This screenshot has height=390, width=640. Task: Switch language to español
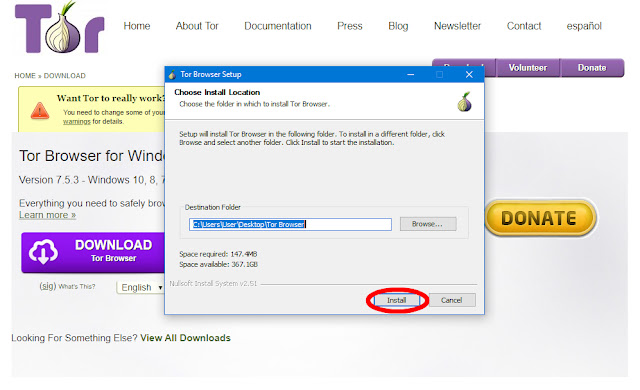[584, 26]
